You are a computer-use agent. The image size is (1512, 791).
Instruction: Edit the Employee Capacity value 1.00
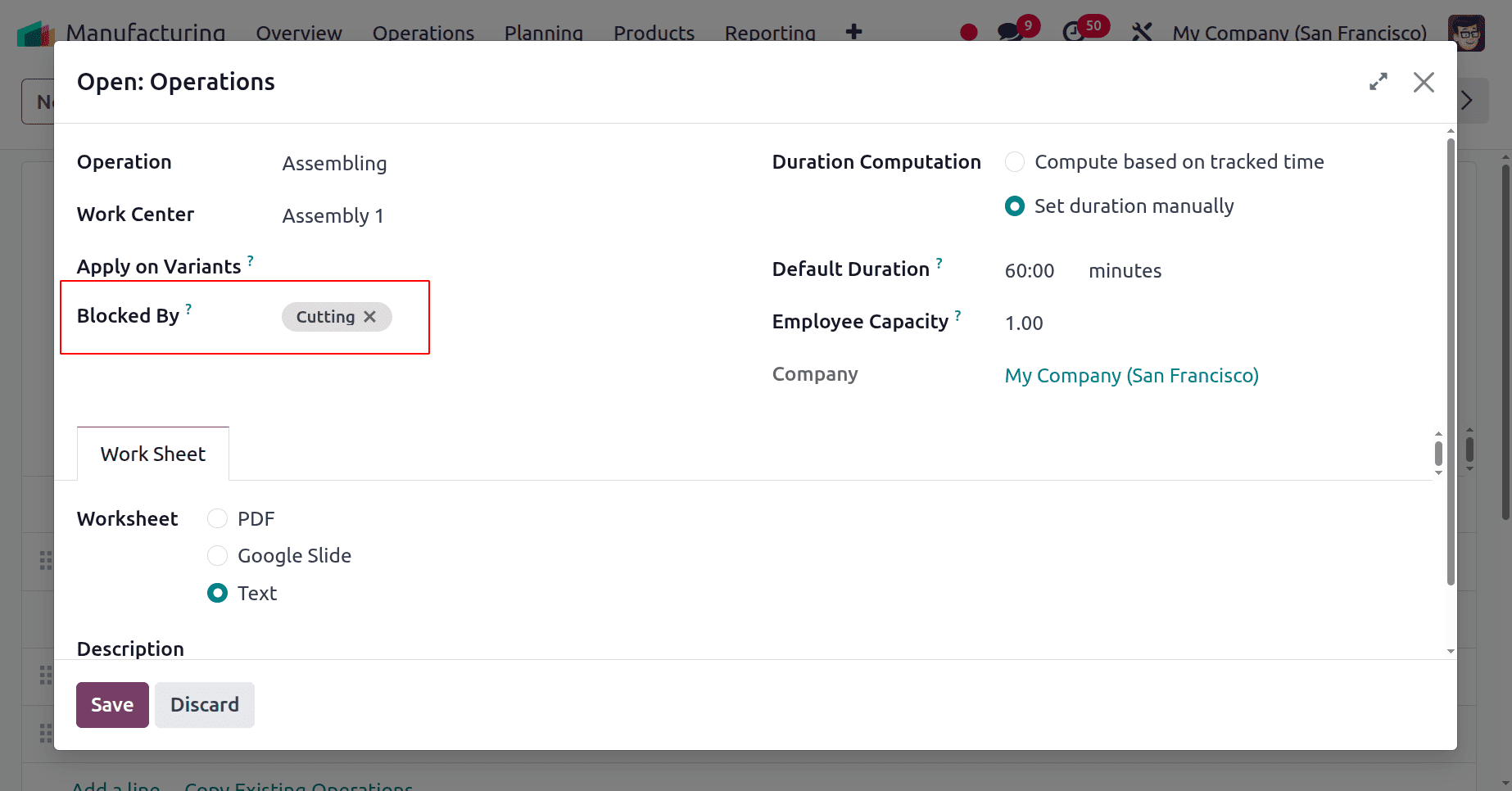pos(1024,323)
